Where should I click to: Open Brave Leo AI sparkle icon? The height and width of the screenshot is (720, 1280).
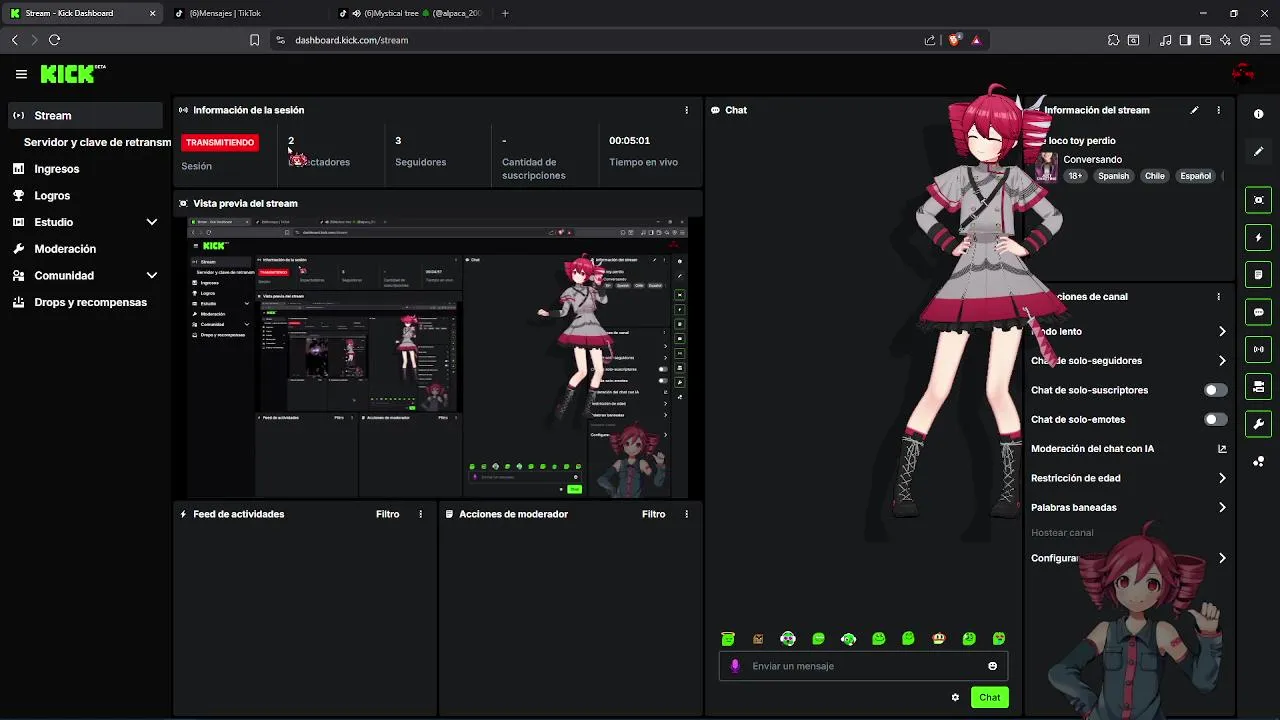coord(1225,40)
